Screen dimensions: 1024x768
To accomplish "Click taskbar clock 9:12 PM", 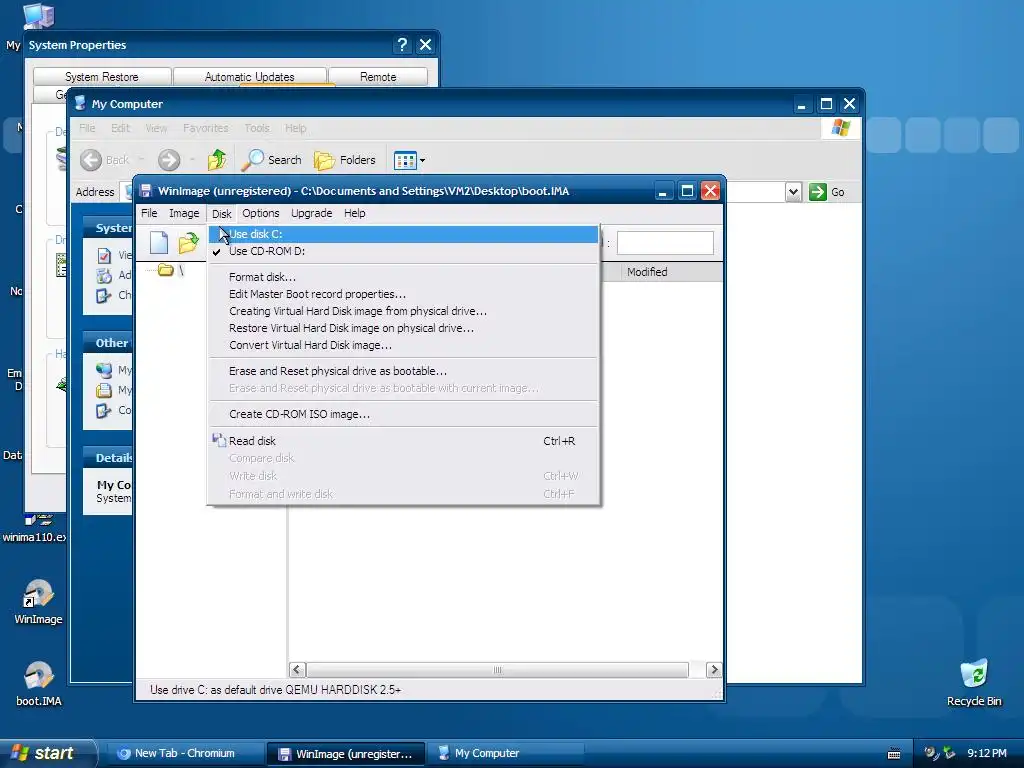I will pos(987,753).
